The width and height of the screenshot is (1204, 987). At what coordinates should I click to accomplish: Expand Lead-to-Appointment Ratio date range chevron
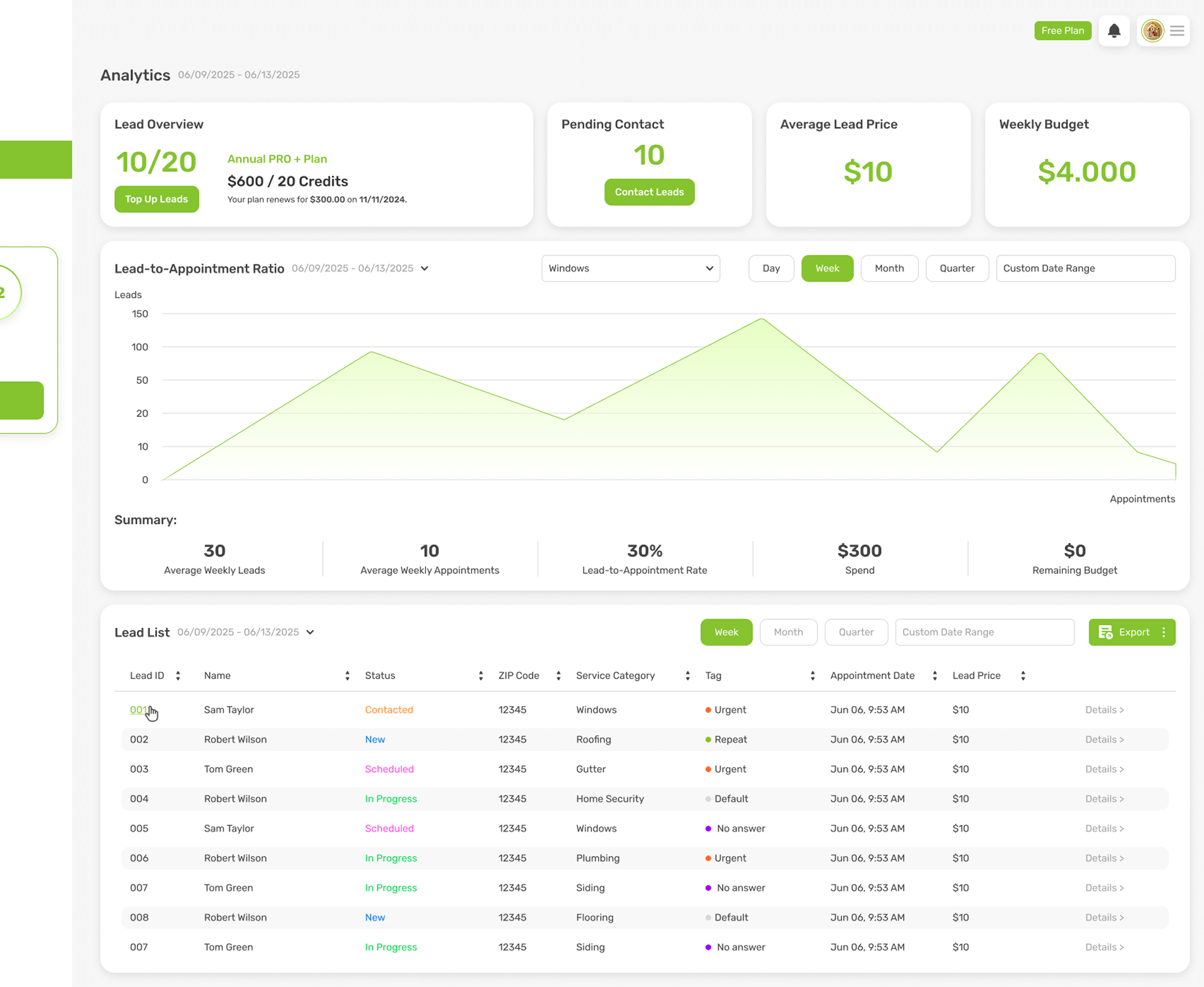point(425,269)
